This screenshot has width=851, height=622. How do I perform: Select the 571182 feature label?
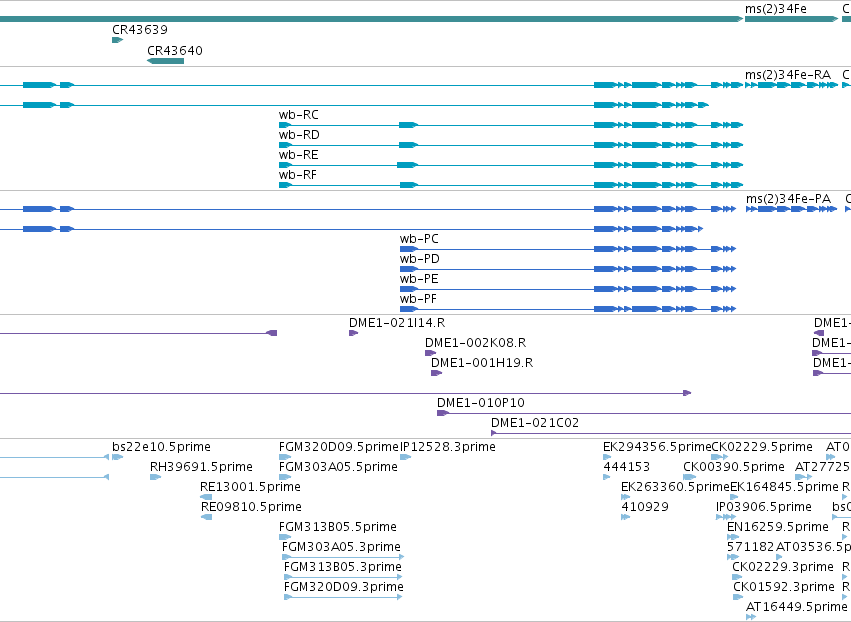point(751,548)
